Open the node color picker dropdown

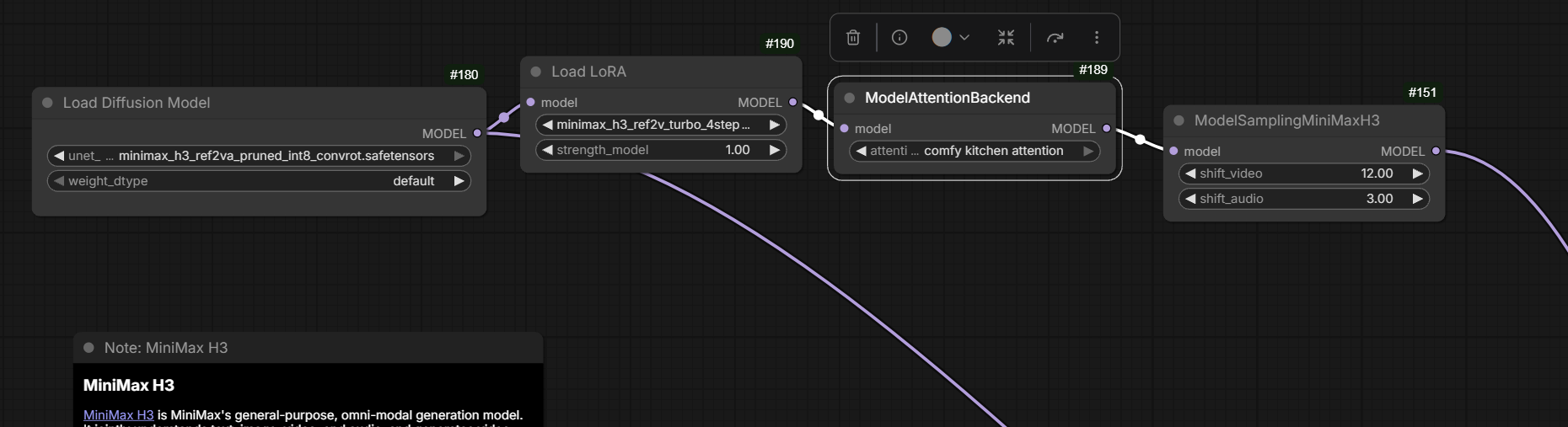[x=951, y=37]
